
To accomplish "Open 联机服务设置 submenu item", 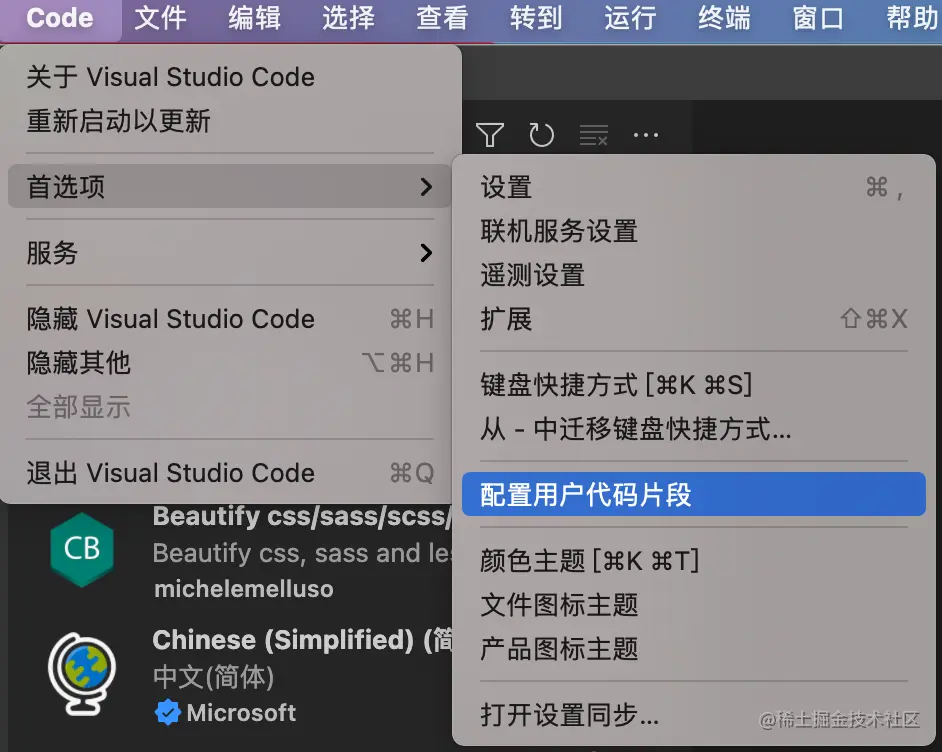I will [693, 231].
